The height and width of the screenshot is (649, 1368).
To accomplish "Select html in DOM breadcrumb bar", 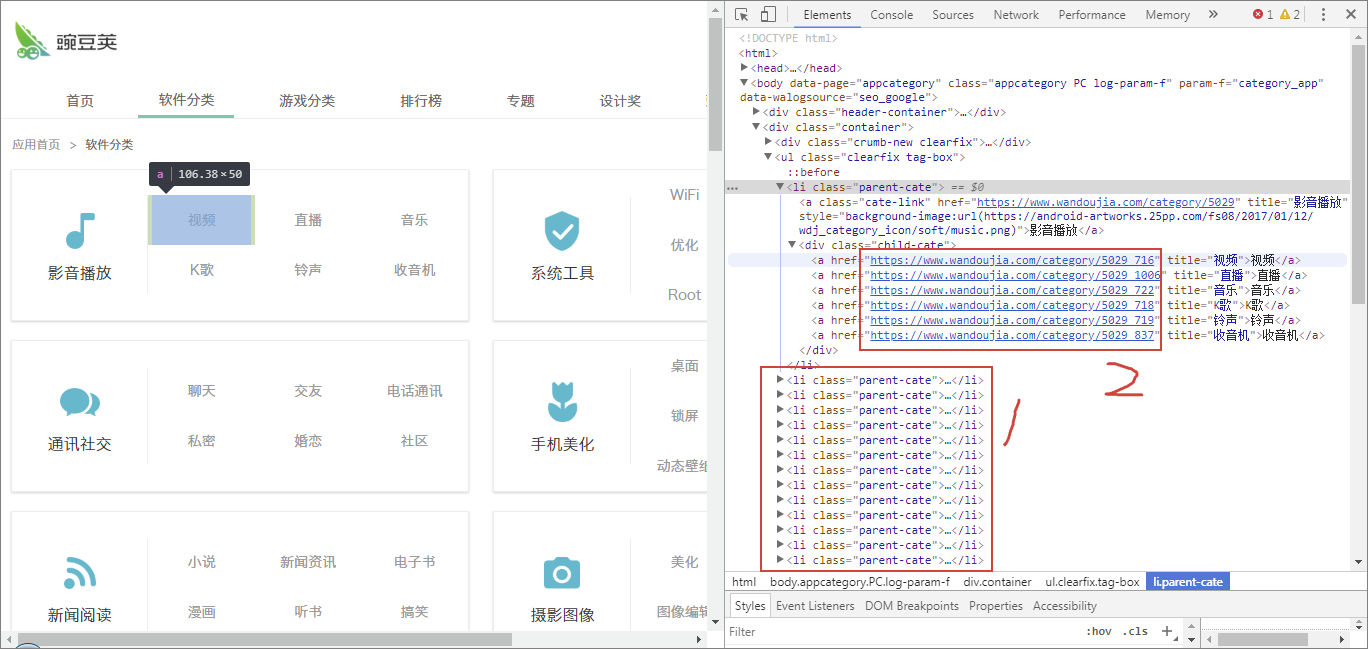I will [x=744, y=582].
